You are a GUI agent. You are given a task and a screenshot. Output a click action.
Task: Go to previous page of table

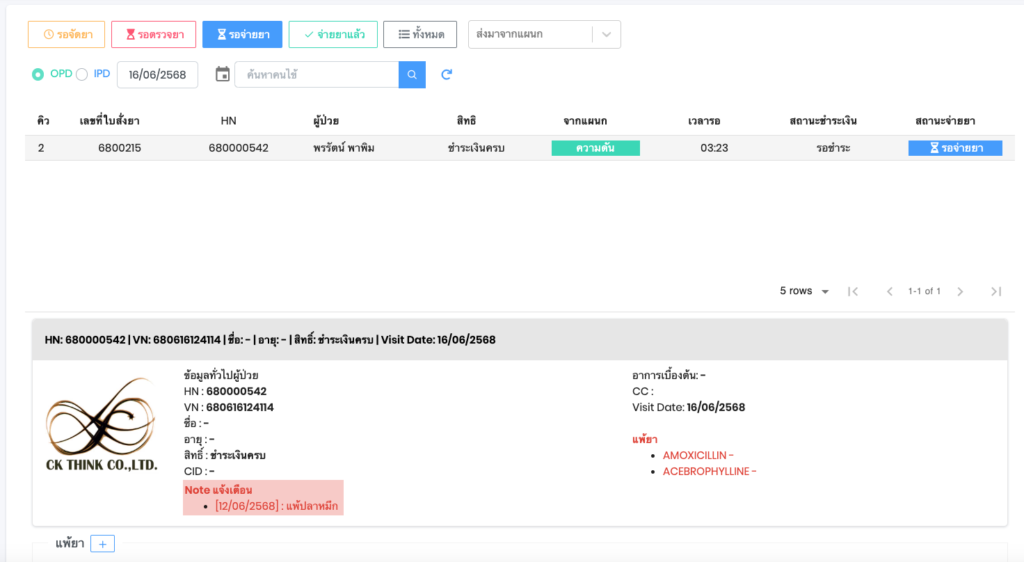(889, 291)
